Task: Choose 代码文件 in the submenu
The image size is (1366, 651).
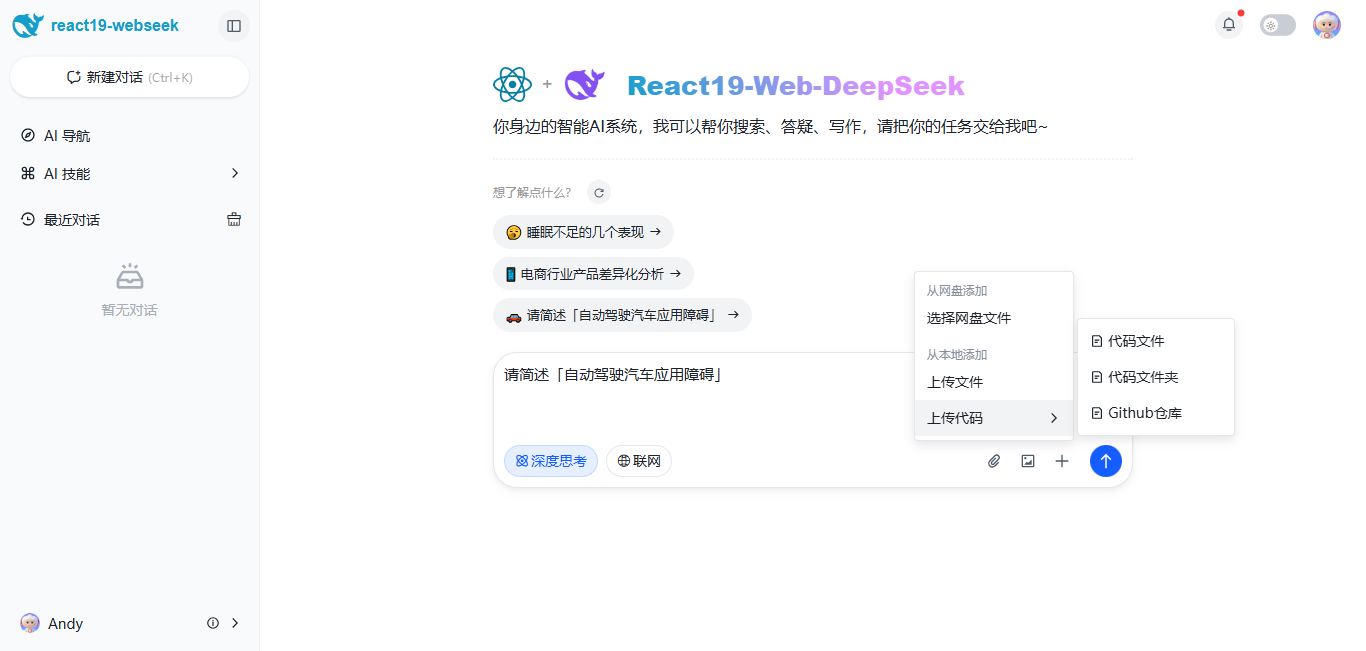Action: tap(1156, 341)
